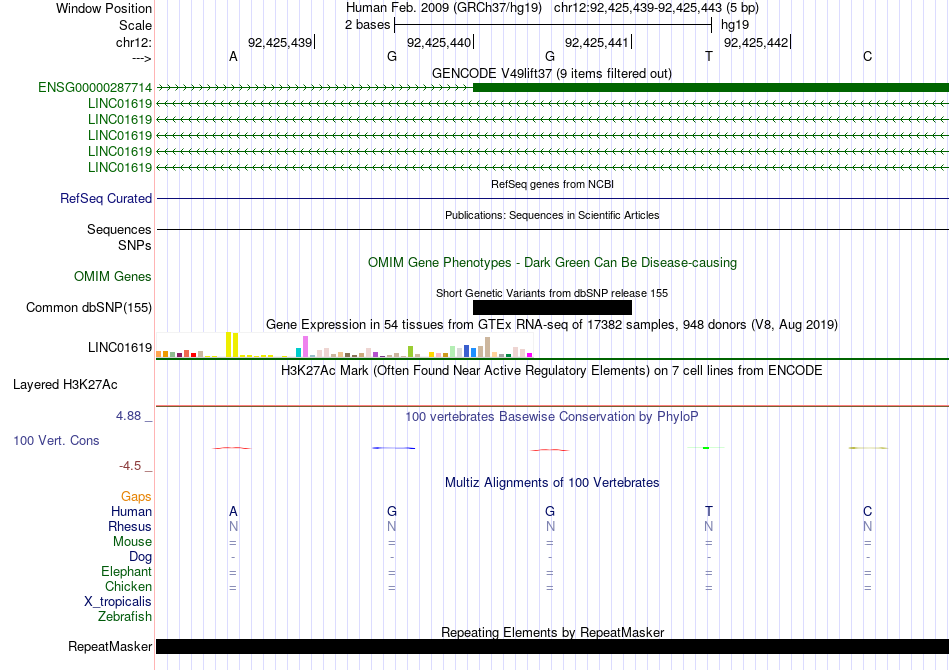
Task: Click the LINC01619 label beside GTEx bar chart
Action: coord(120,348)
